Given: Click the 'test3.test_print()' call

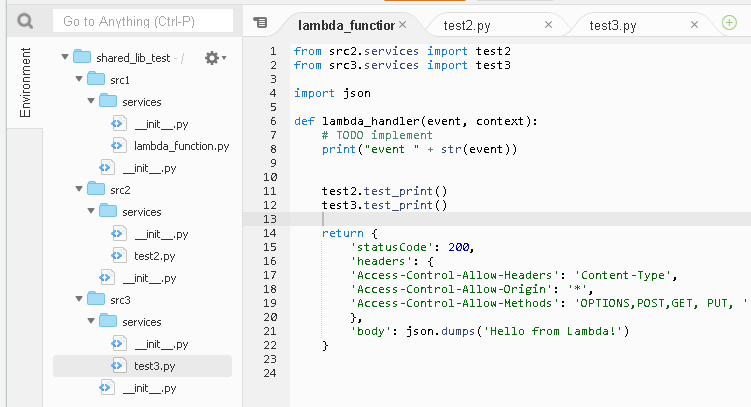Looking at the screenshot, I should [x=385, y=205].
